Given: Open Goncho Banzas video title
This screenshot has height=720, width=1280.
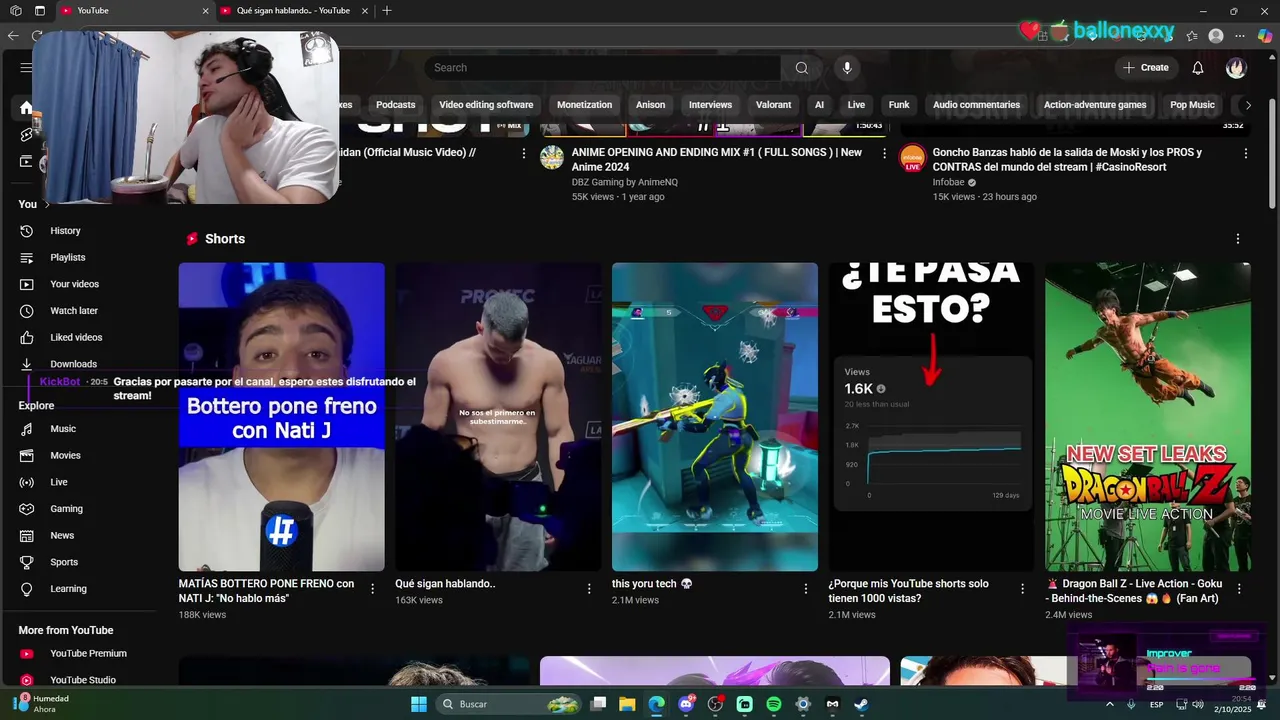Looking at the screenshot, I should coord(1067,160).
